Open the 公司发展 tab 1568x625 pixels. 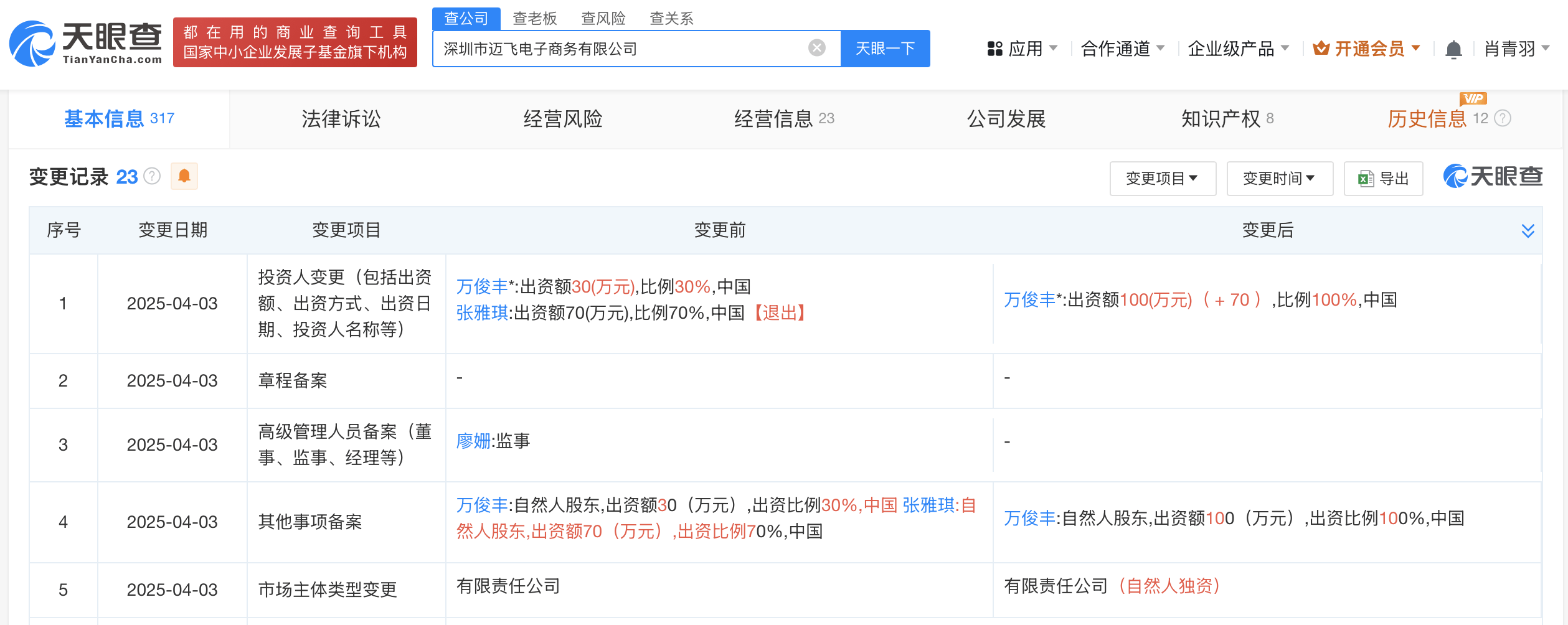1006,118
